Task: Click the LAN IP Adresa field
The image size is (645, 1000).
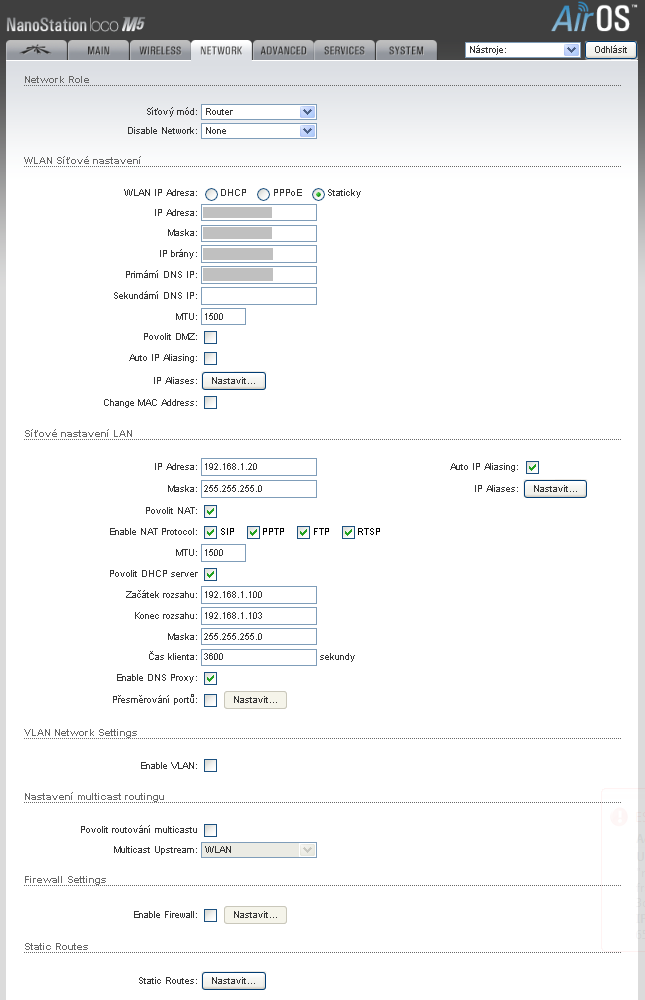Action: point(259,466)
